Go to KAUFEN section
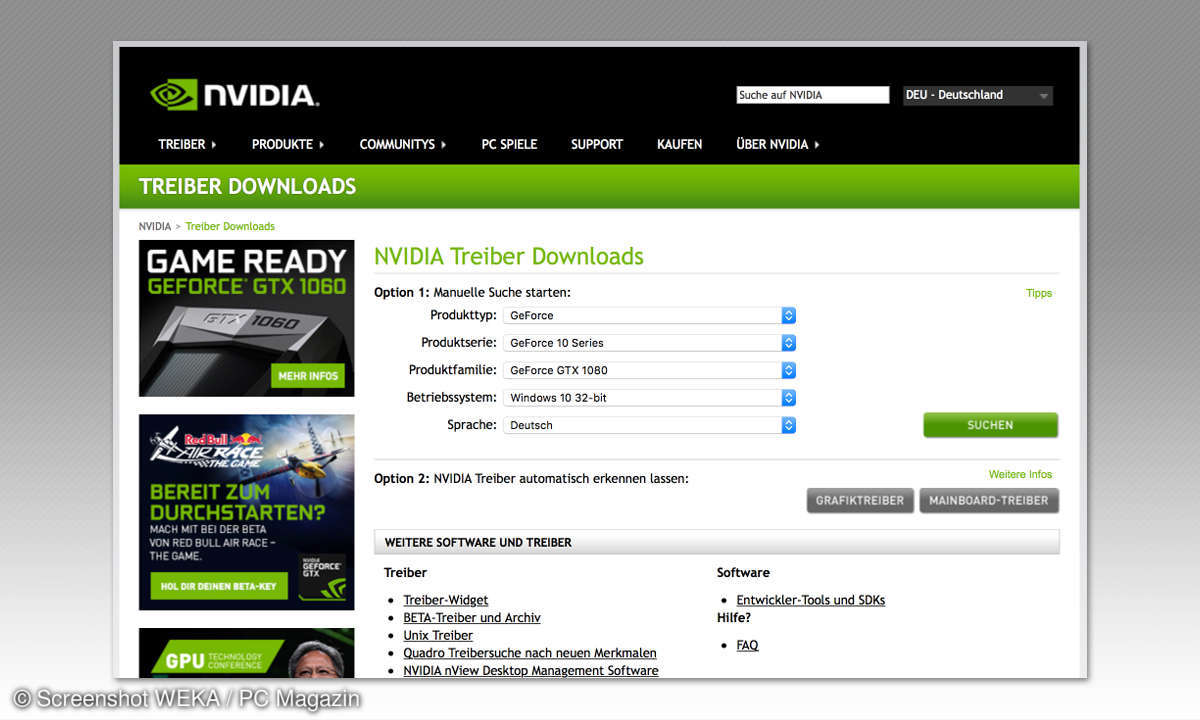The height and width of the screenshot is (720, 1200). pyautogui.click(x=679, y=144)
